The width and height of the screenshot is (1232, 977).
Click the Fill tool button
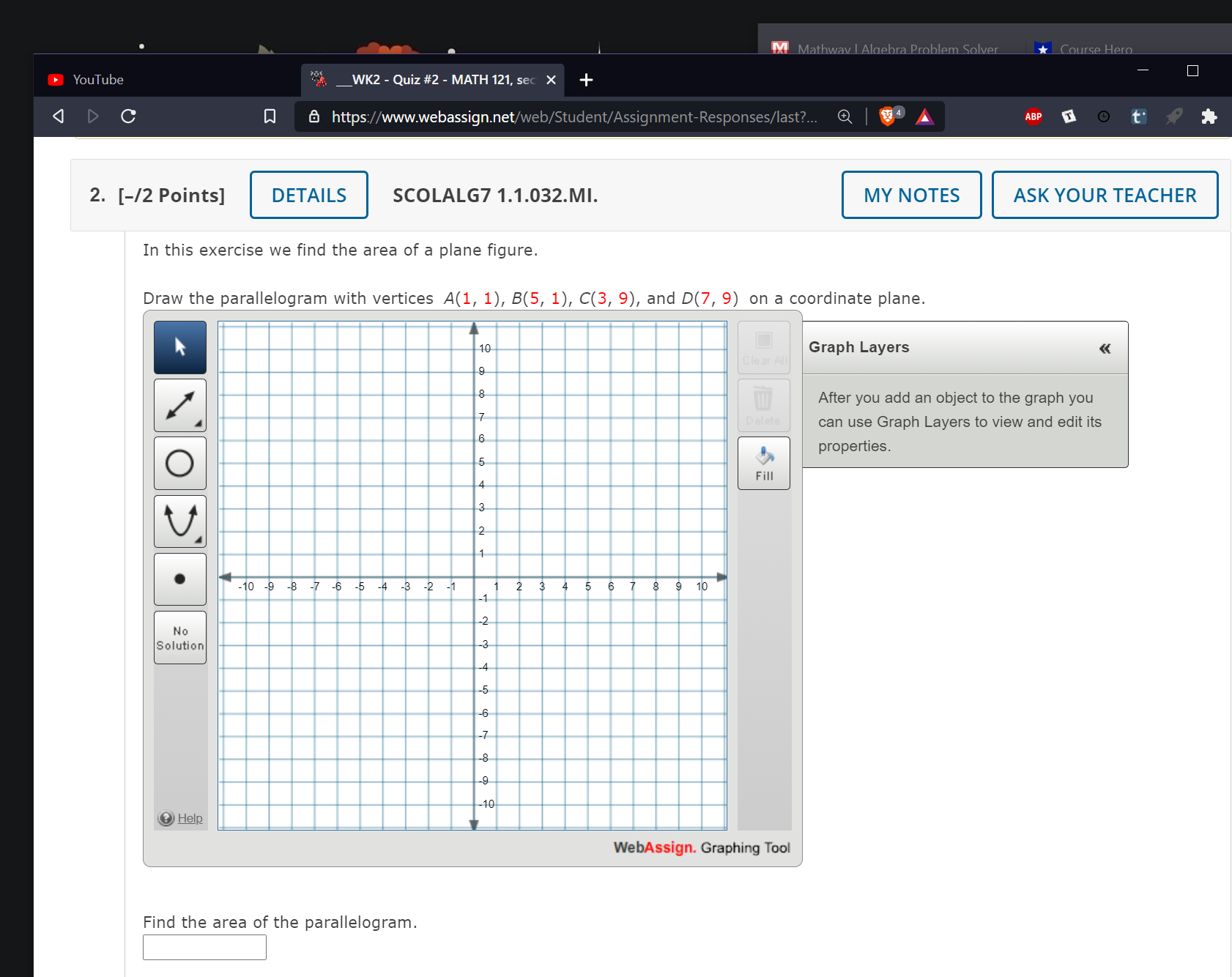tap(764, 463)
